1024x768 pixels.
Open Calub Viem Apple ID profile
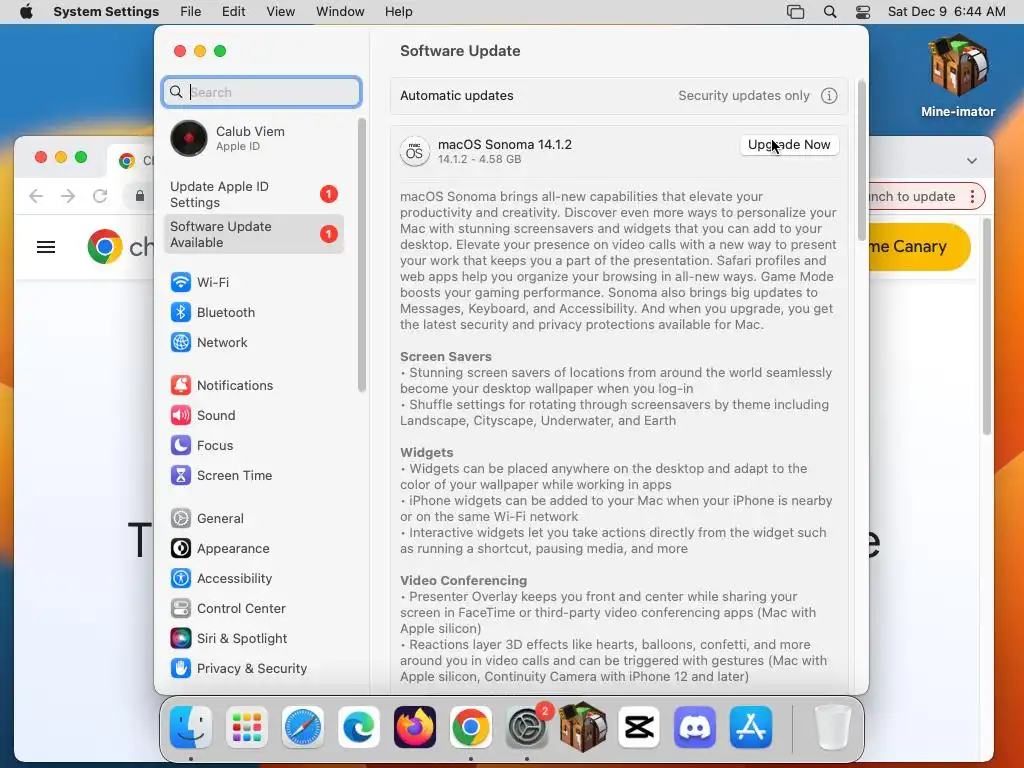tap(254, 138)
